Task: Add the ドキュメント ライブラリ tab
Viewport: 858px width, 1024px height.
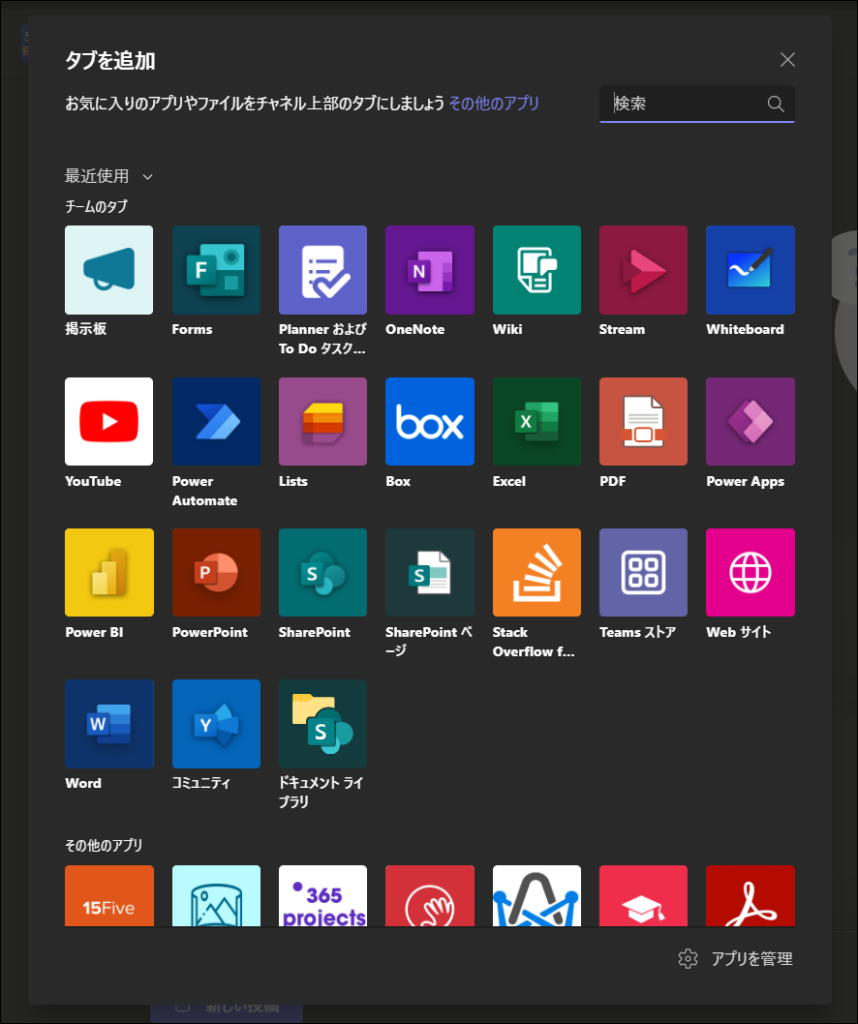Action: [323, 724]
